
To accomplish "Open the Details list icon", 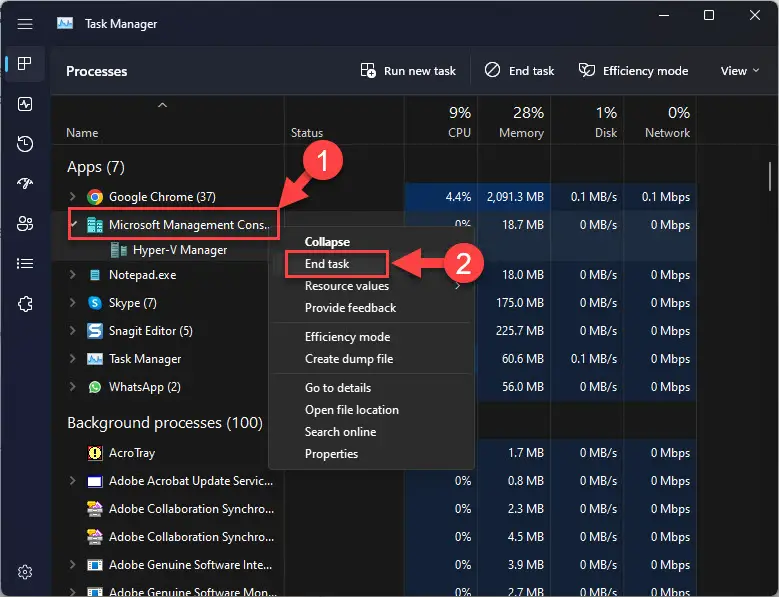I will tap(25, 264).
